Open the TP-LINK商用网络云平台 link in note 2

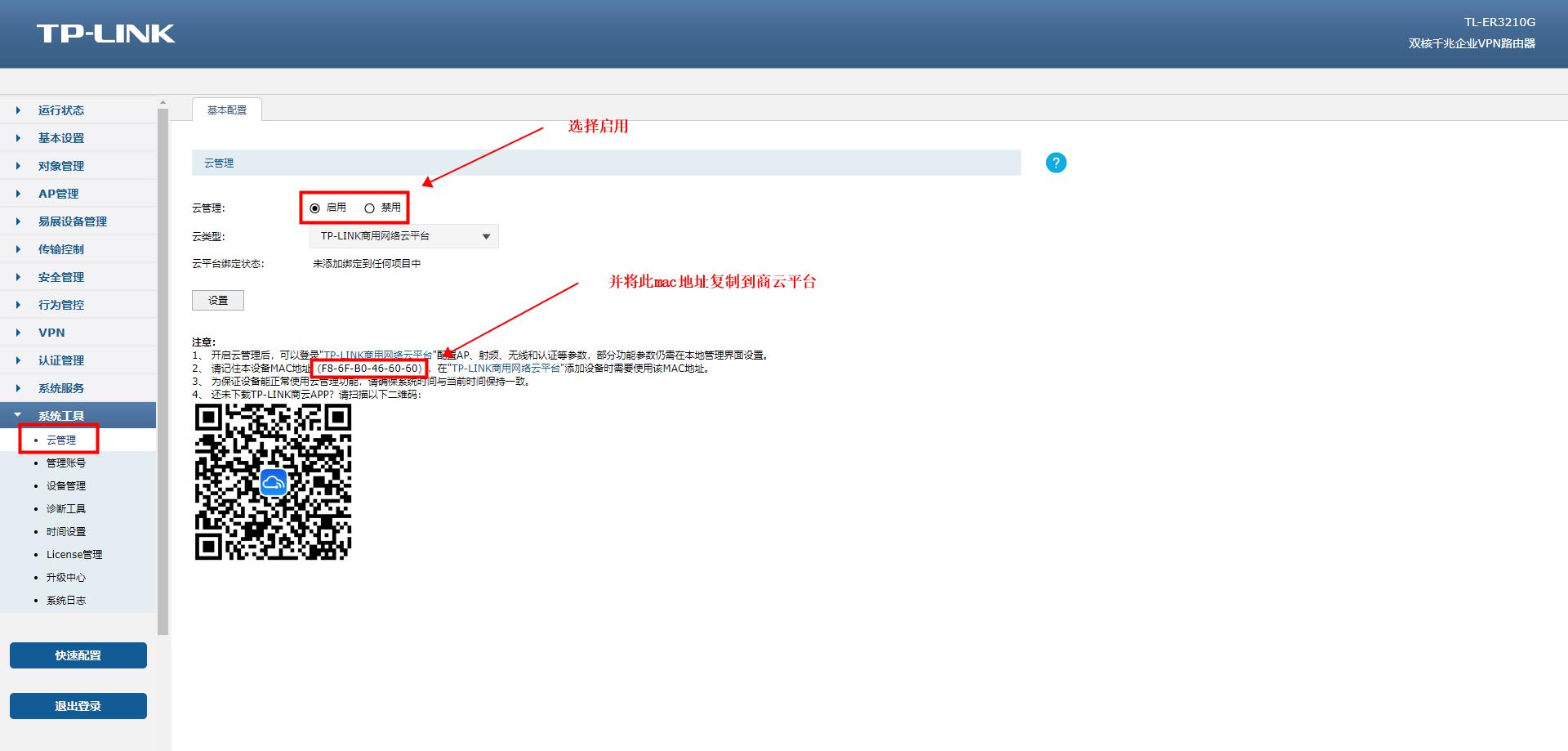point(506,369)
